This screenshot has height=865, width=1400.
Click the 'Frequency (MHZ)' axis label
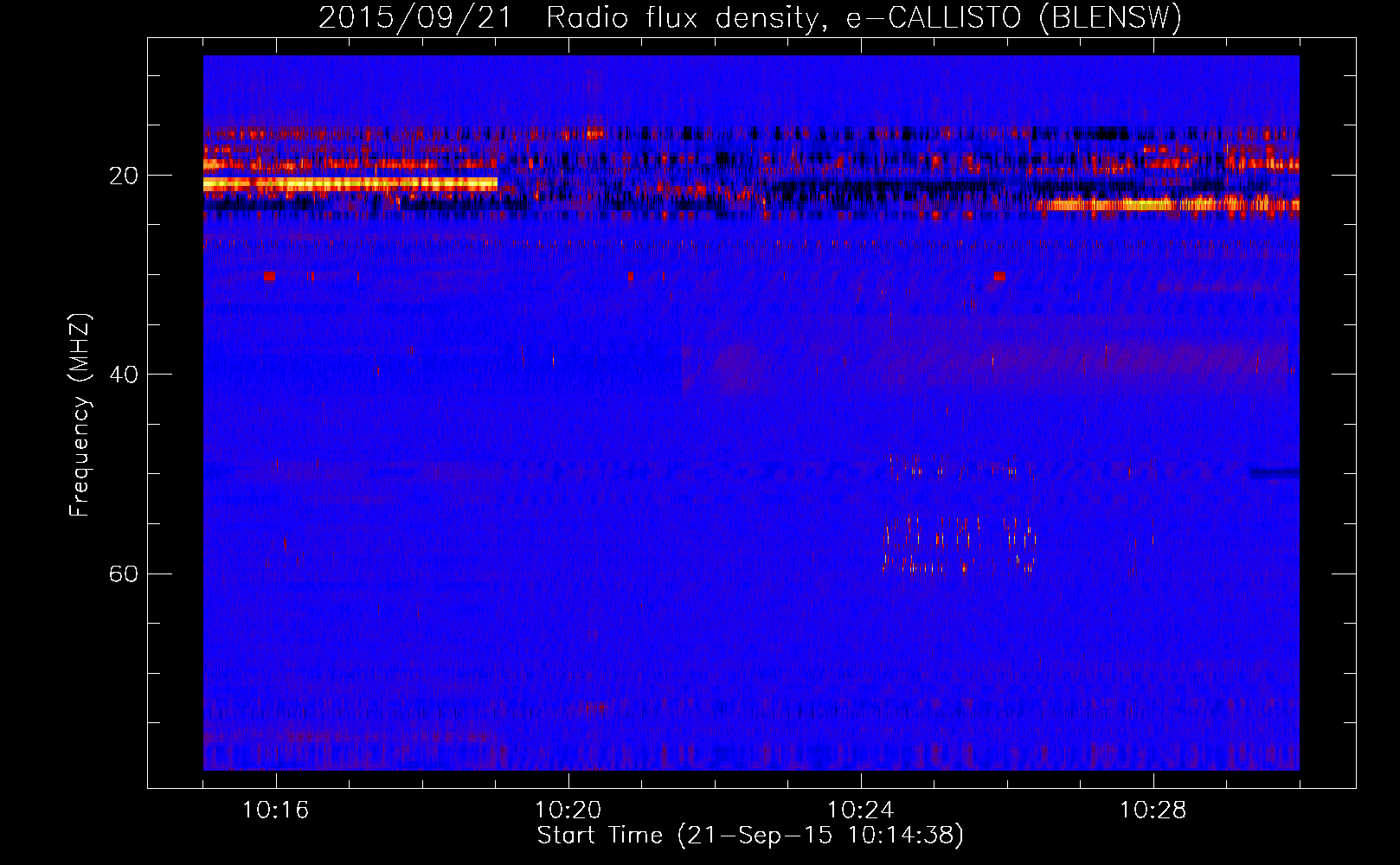click(80, 415)
